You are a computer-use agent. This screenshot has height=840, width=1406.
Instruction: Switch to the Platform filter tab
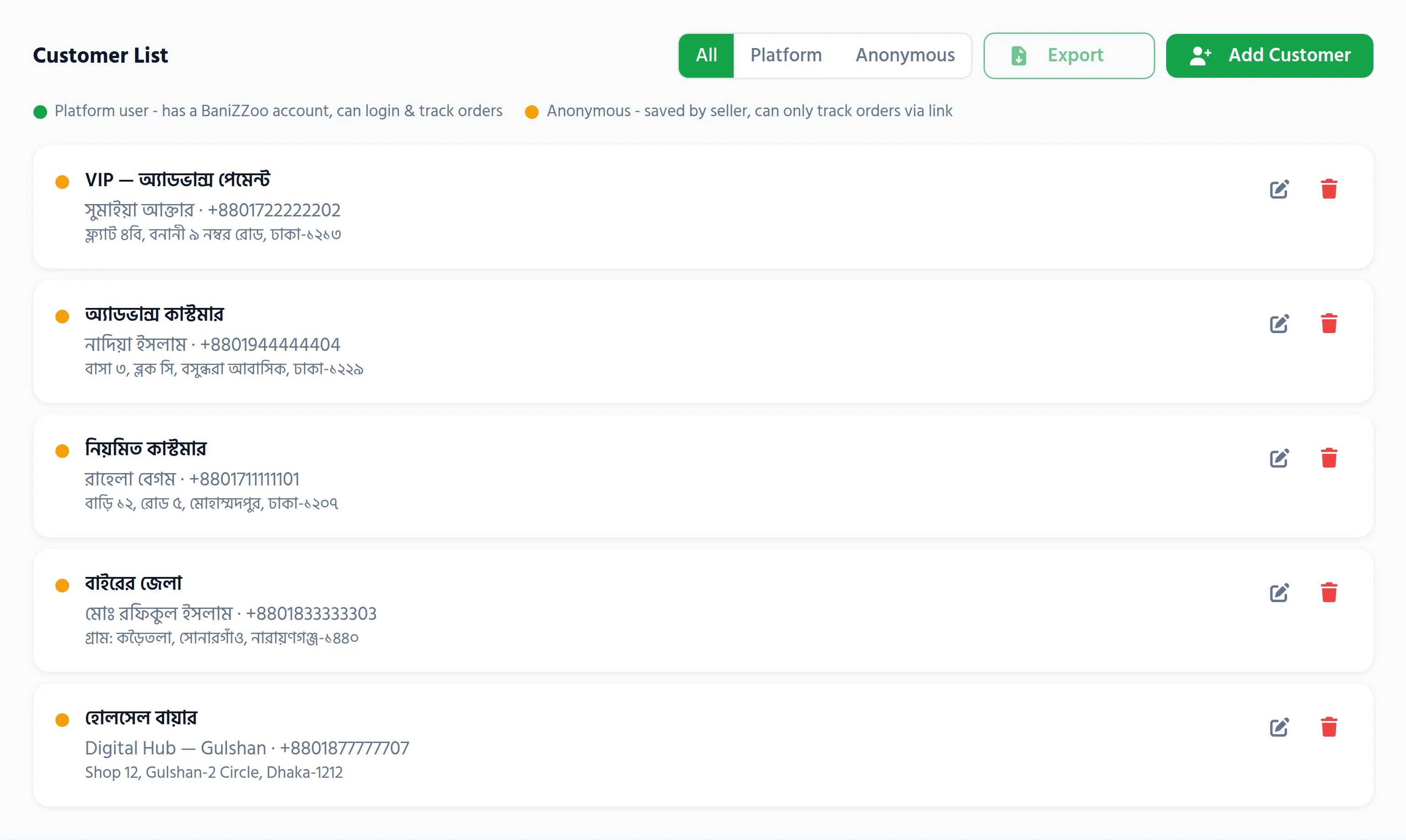click(786, 55)
